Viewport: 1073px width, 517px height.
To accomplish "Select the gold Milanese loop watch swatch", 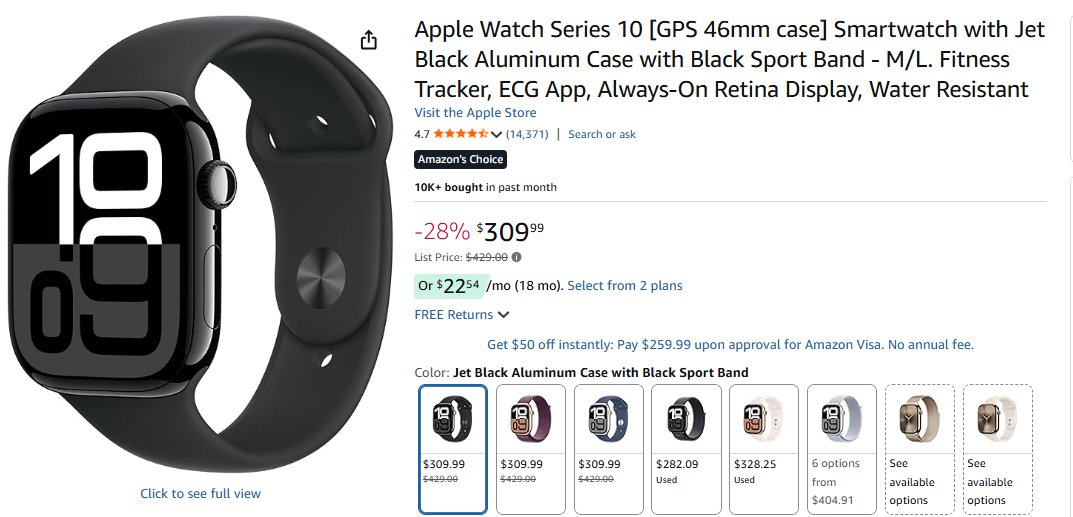I will click(x=920, y=448).
